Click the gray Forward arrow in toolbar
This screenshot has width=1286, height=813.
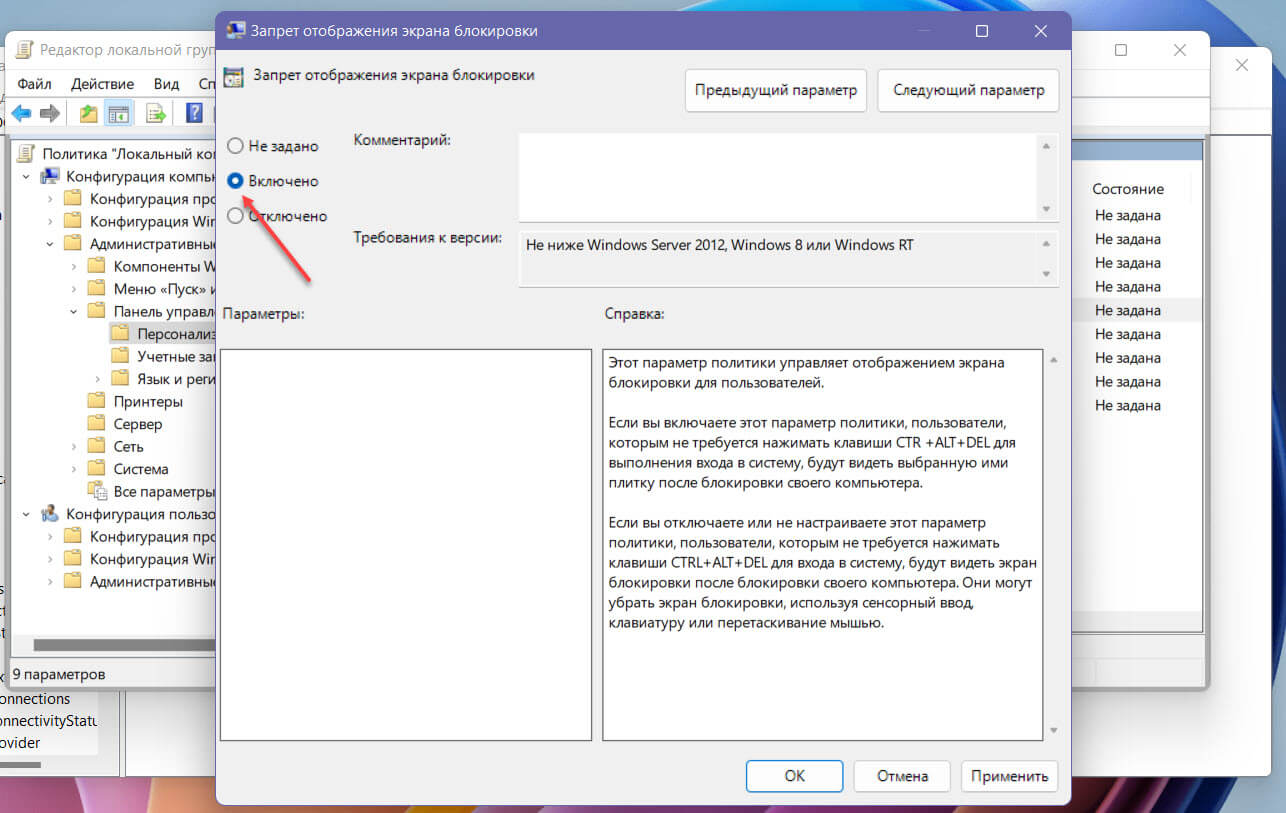50,114
